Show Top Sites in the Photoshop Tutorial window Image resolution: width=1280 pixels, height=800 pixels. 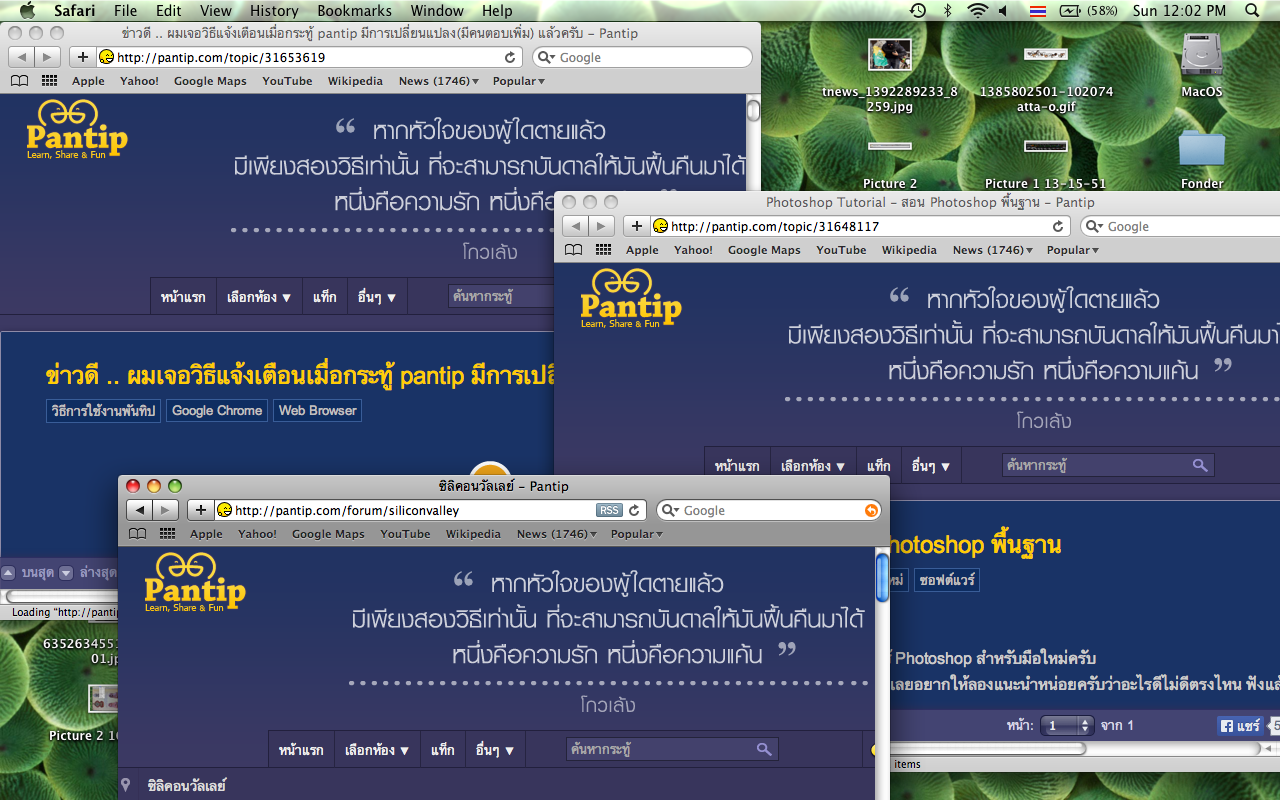(603, 250)
